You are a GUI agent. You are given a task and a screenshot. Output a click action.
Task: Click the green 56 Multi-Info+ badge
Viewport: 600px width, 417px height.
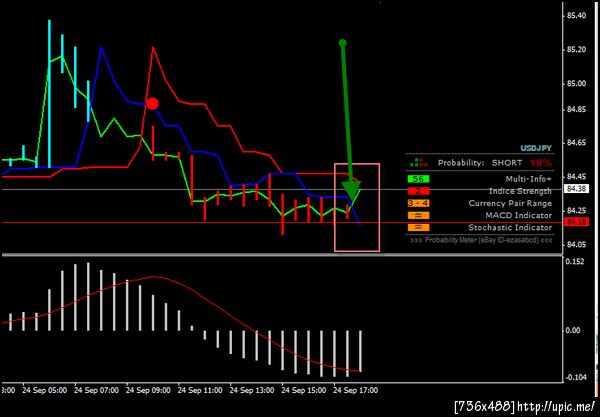(418, 179)
